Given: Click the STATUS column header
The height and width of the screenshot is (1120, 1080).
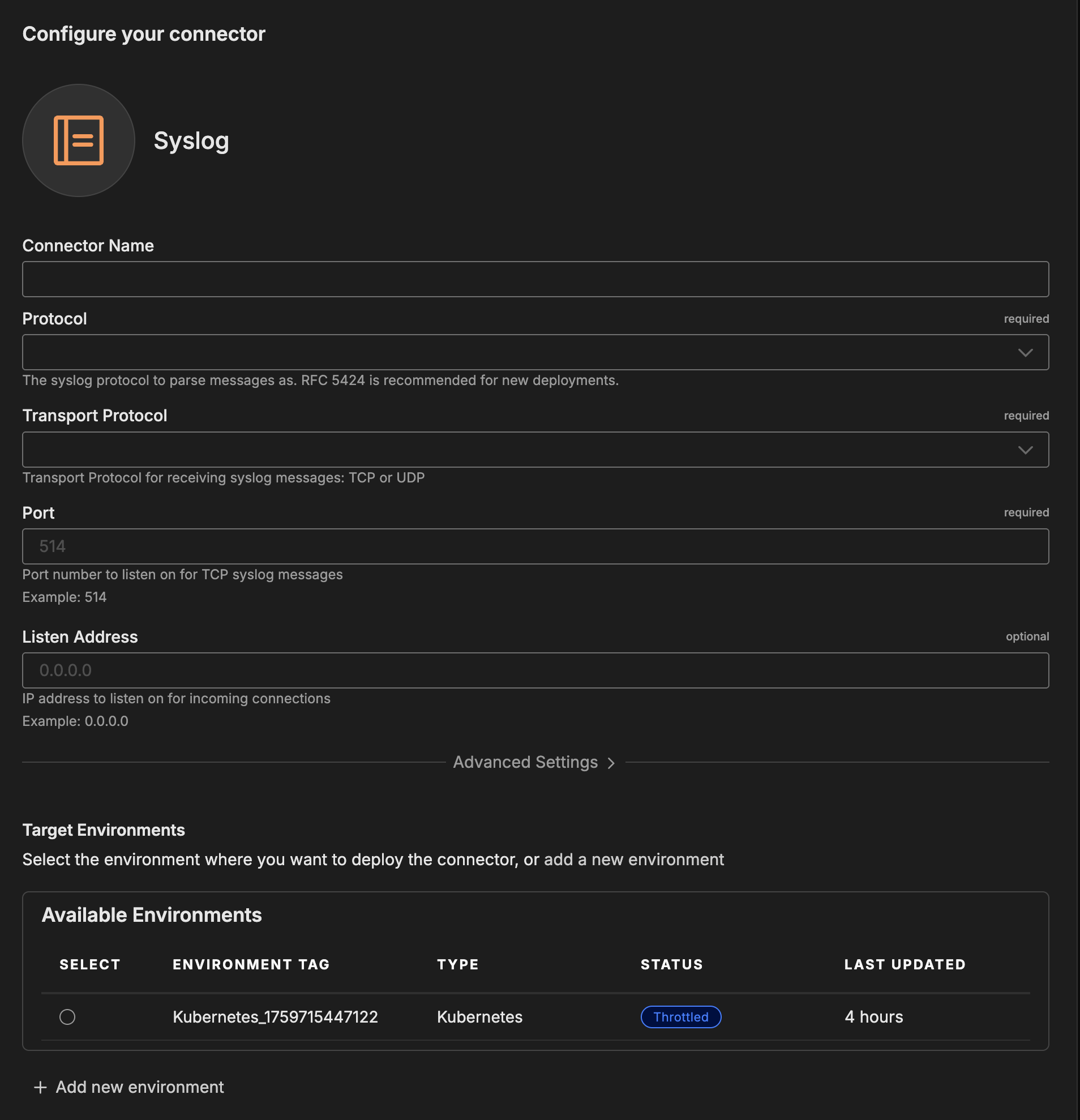Looking at the screenshot, I should click(672, 965).
